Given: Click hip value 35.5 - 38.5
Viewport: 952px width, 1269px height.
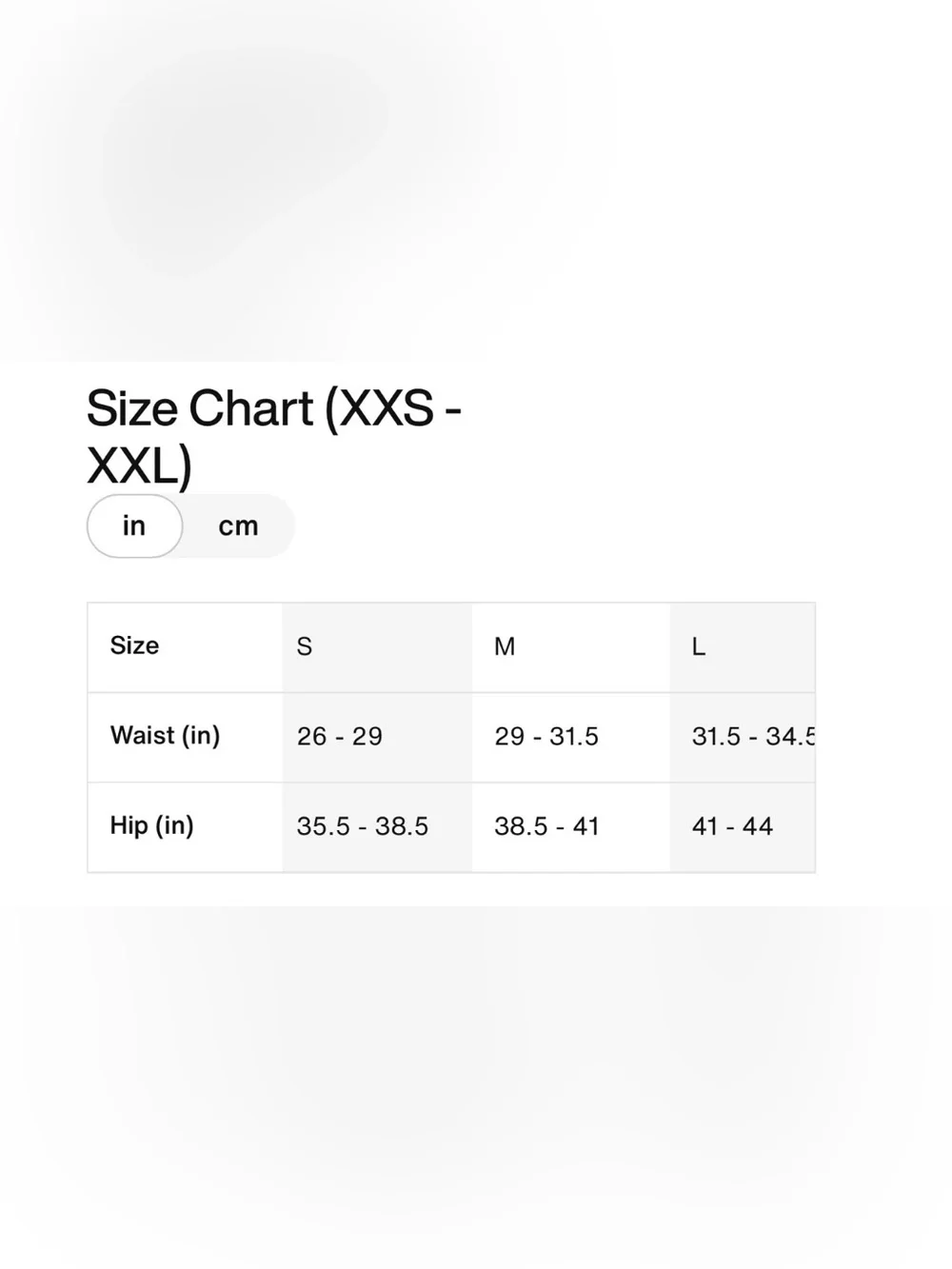Looking at the screenshot, I should (x=363, y=826).
